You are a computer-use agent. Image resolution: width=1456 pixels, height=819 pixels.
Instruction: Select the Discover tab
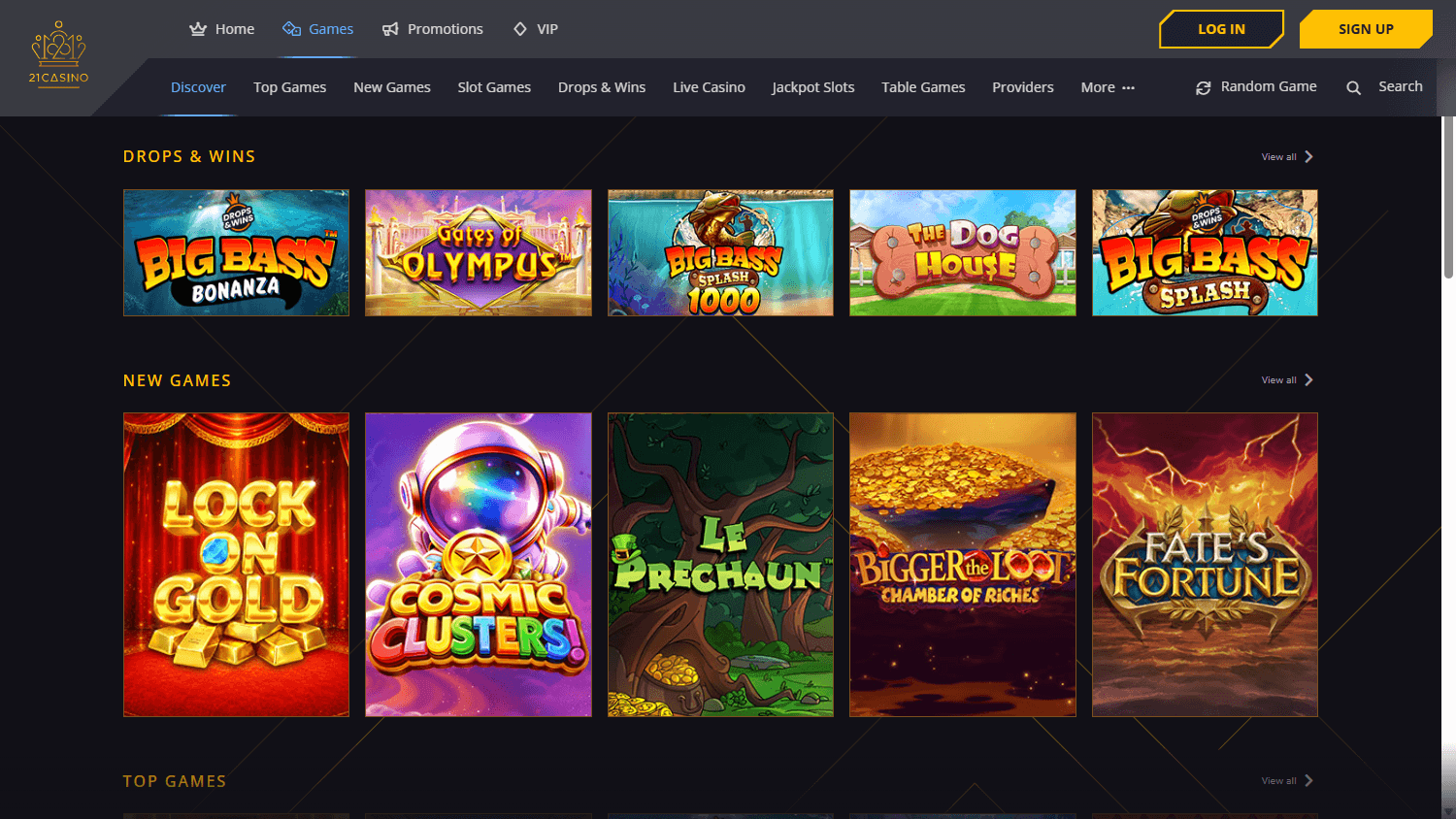click(198, 87)
